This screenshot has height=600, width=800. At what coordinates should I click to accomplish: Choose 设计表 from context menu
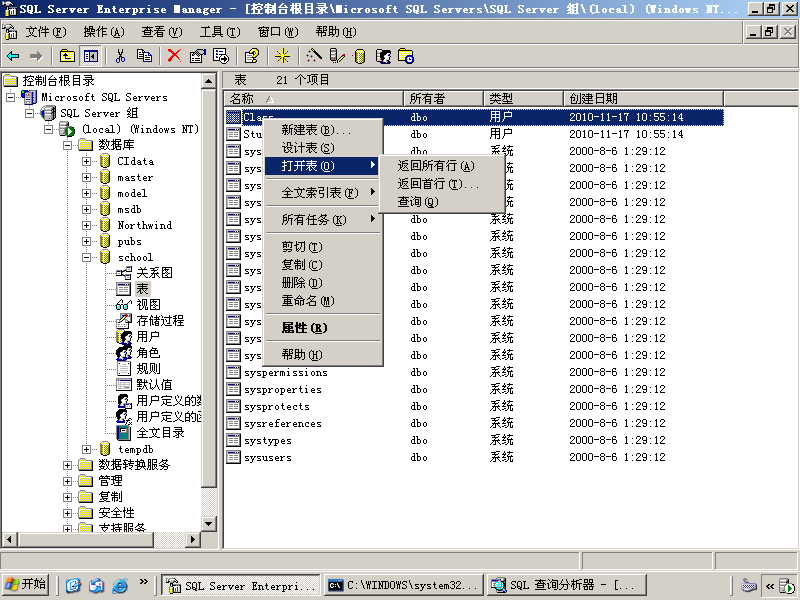[x=322, y=148]
